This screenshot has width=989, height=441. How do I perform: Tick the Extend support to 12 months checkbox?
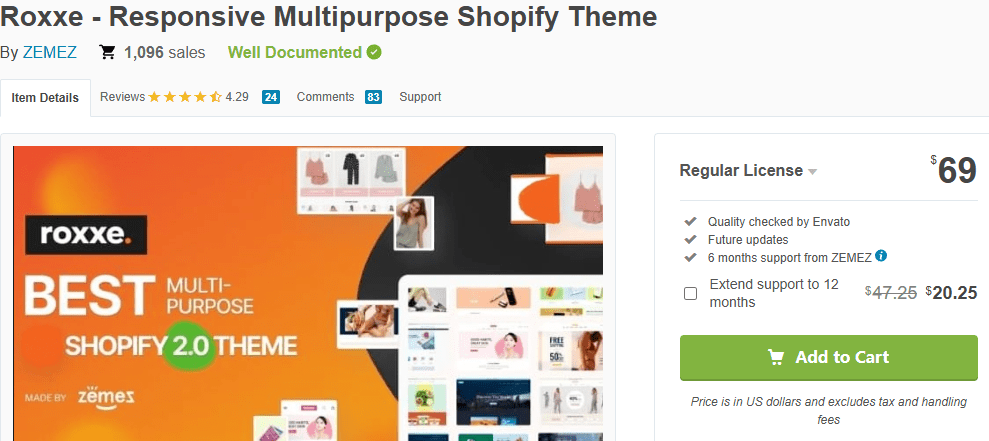[x=691, y=293]
